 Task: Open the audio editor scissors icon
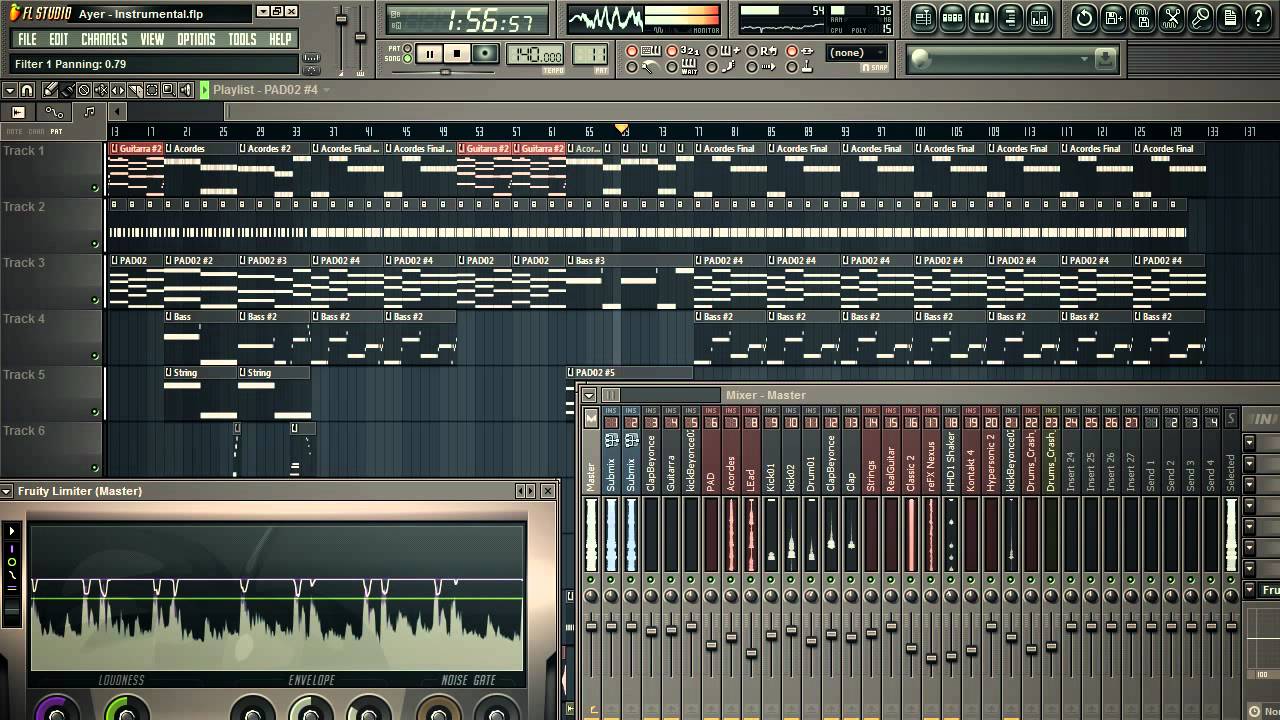[x=1171, y=17]
